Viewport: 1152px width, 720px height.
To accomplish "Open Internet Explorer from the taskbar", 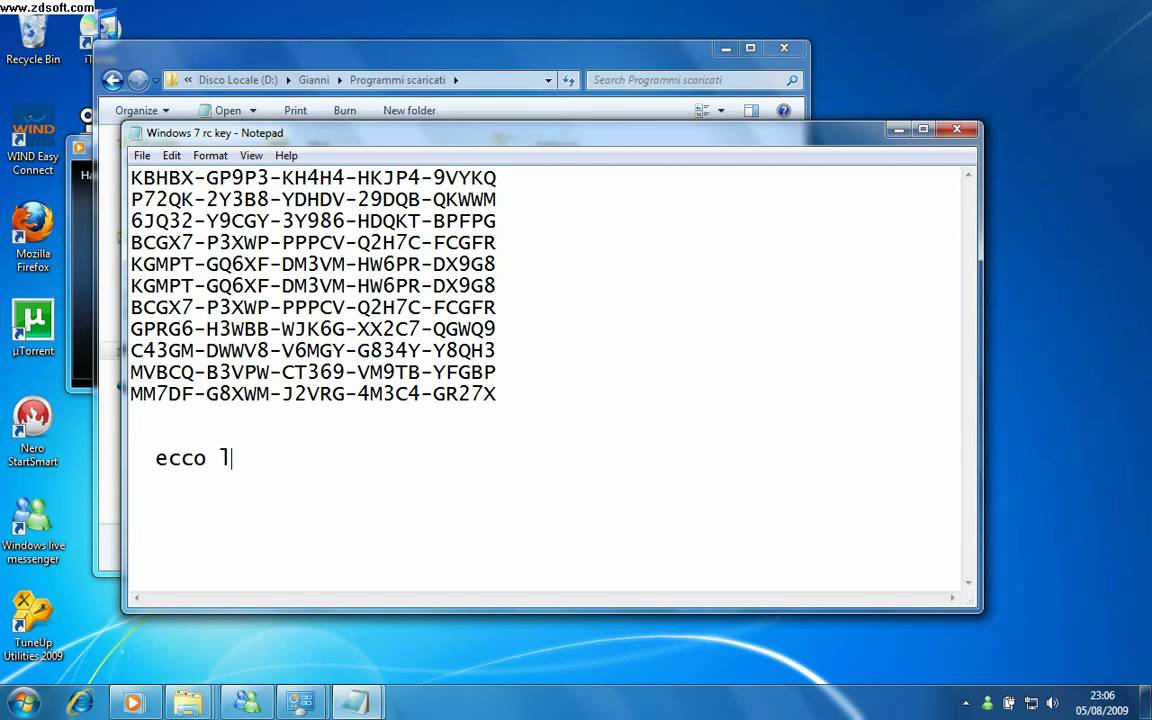I will (79, 702).
